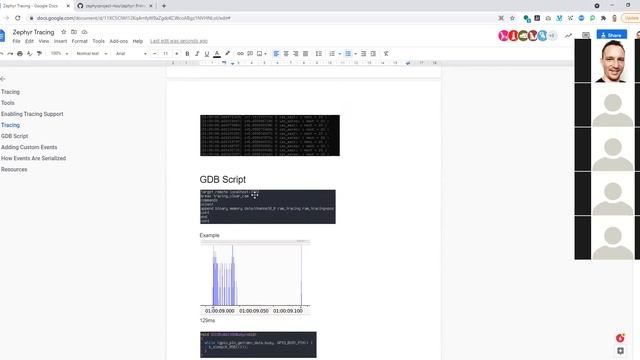This screenshot has width=640, height=360.
Task: Insert a link using chain icon
Action: click(x=240, y=53)
